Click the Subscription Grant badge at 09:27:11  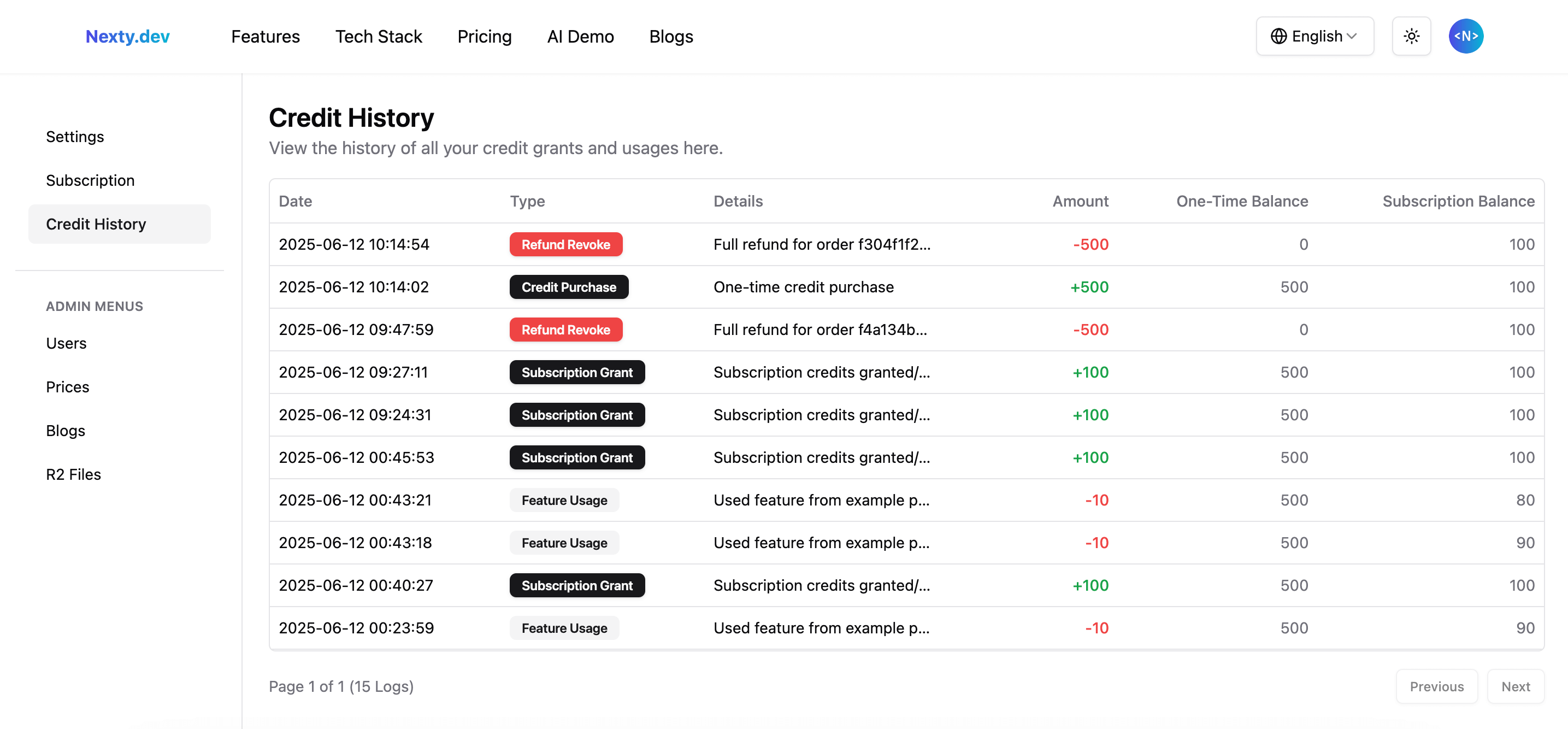pos(576,373)
